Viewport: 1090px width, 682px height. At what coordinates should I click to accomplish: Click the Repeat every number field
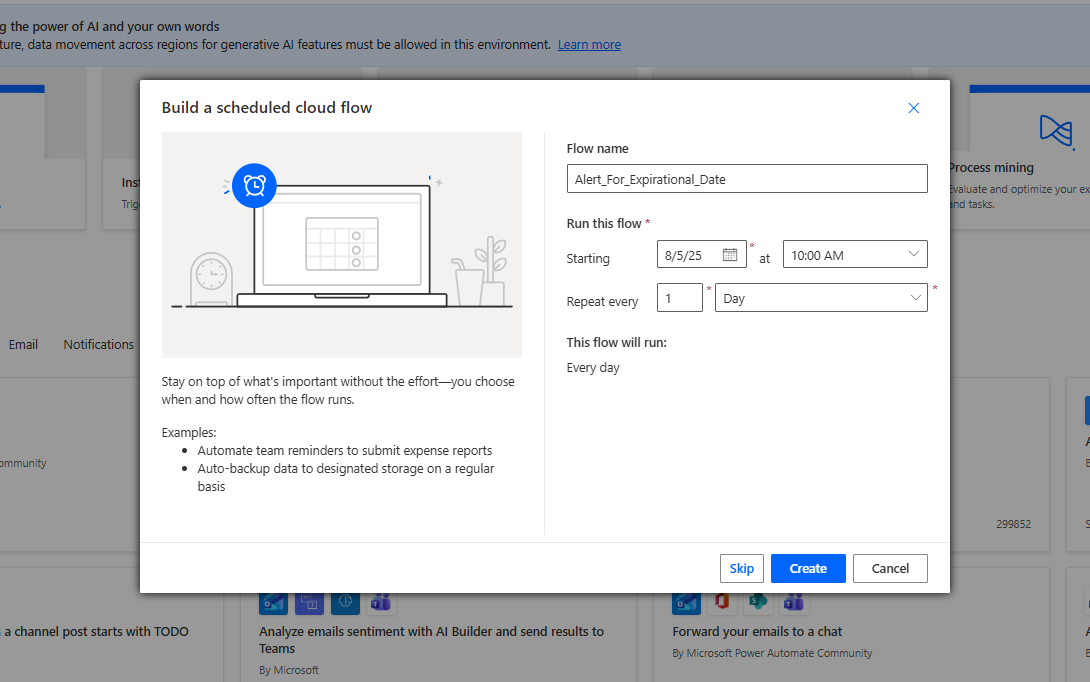click(679, 298)
